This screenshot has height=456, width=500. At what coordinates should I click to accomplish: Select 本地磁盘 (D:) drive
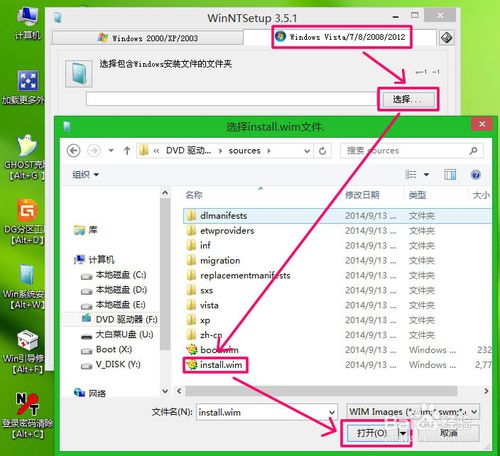click(x=114, y=290)
